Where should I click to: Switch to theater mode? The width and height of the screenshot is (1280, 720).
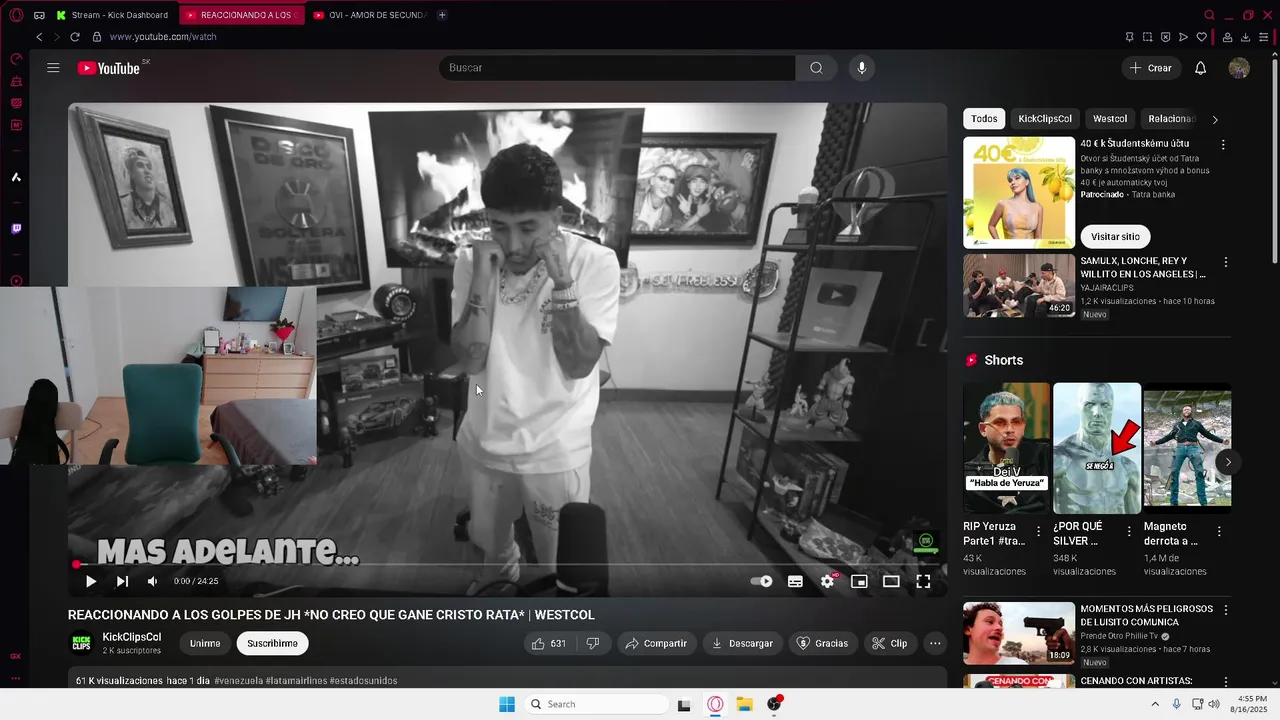(891, 581)
